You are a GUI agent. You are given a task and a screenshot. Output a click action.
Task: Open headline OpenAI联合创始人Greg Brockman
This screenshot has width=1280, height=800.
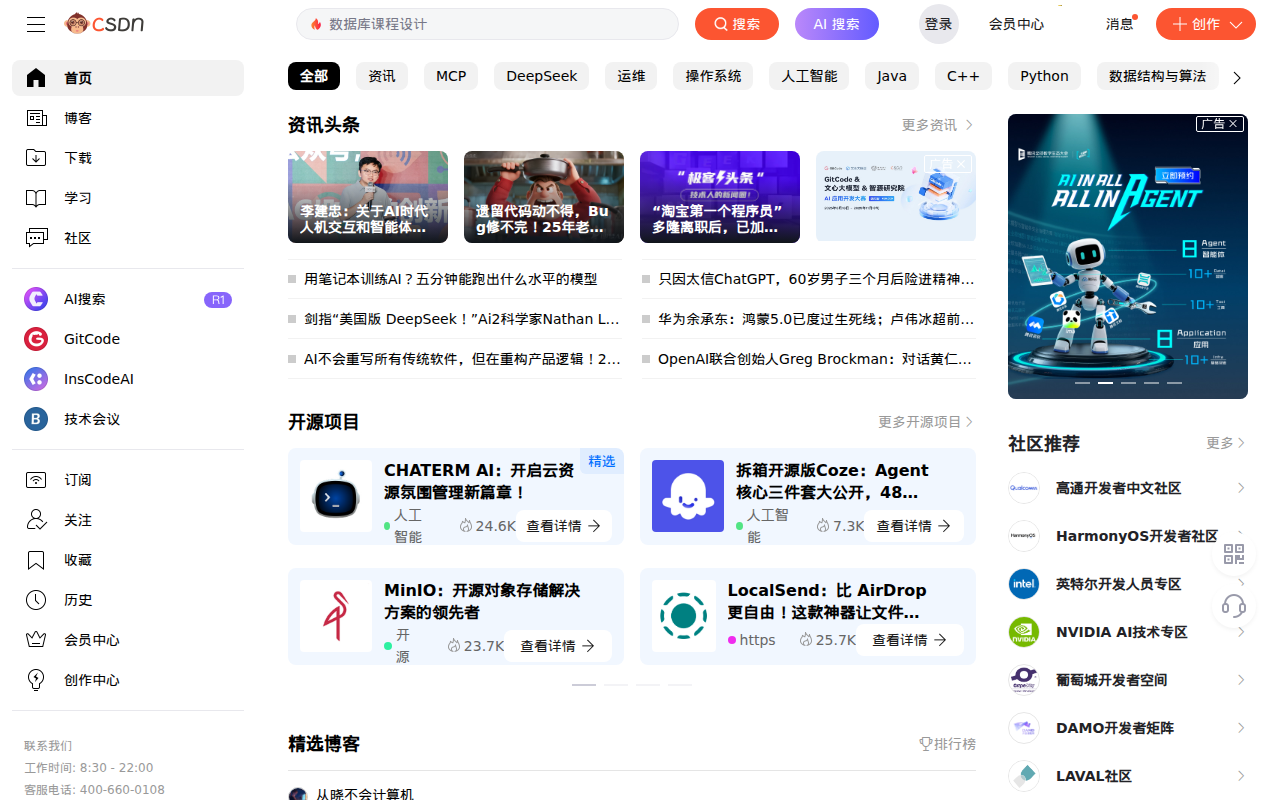[816, 359]
